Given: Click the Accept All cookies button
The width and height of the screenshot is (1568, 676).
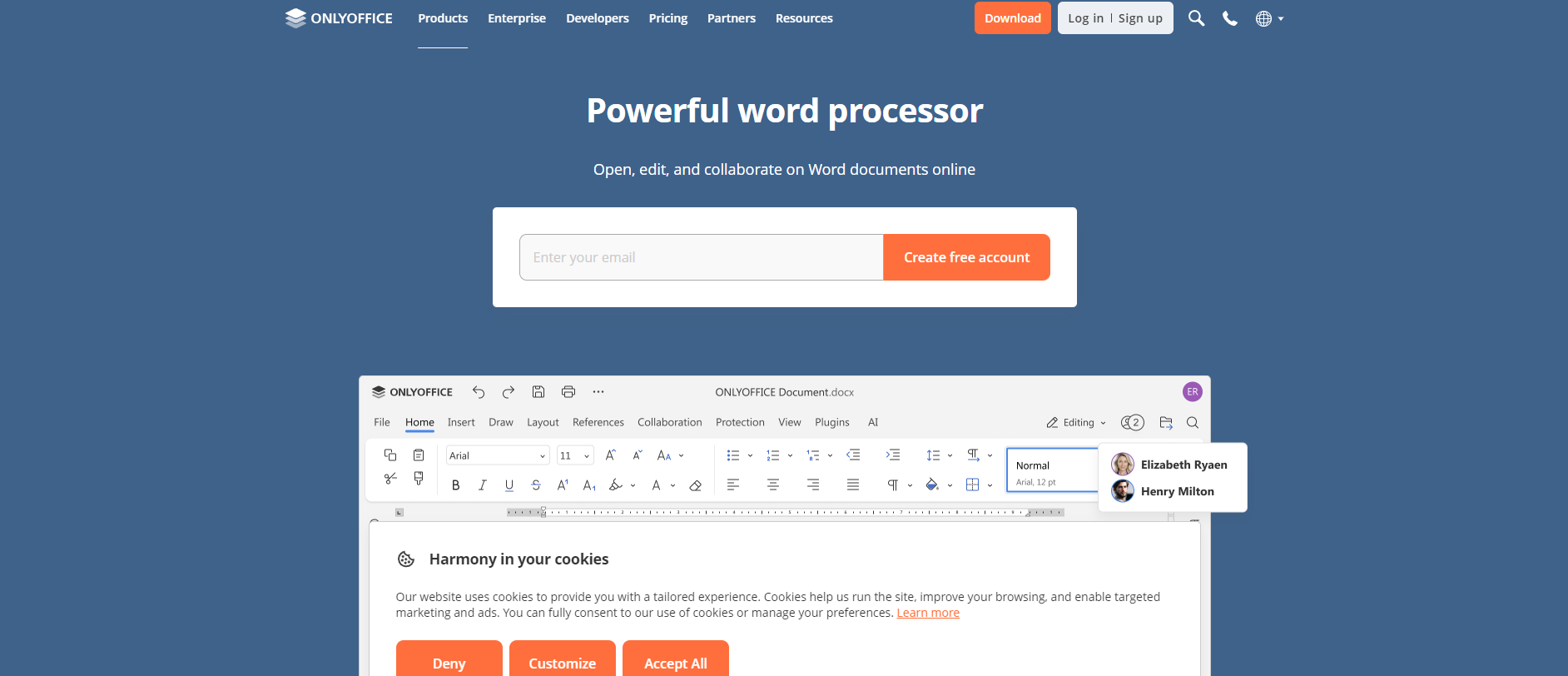Looking at the screenshot, I should [676, 662].
